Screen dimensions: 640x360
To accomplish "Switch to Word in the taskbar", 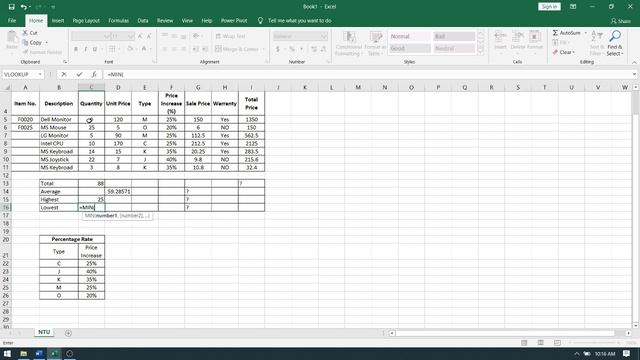I will 39,354.
